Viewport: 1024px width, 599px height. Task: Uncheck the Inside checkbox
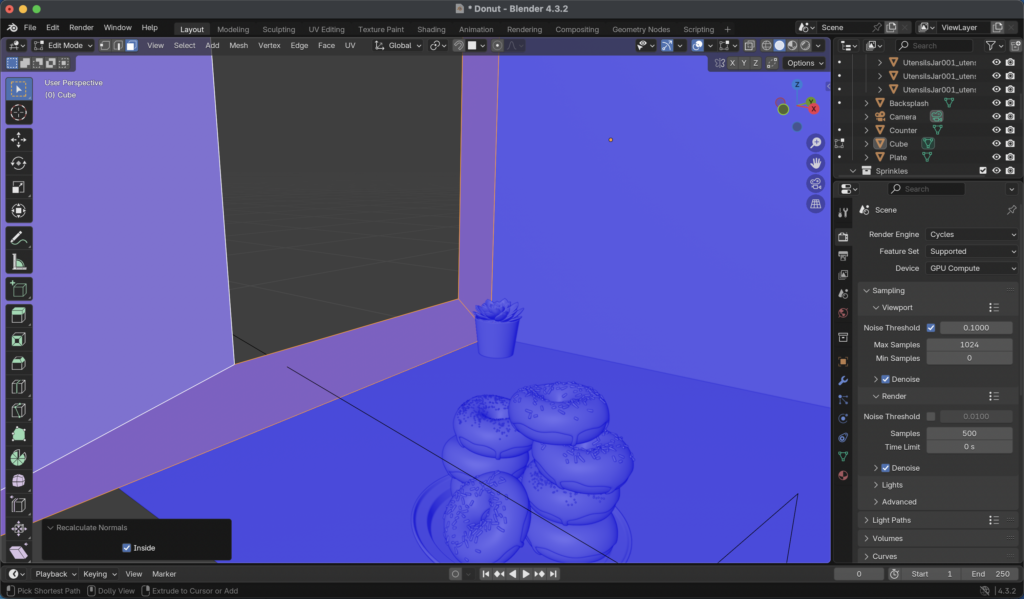(x=127, y=548)
